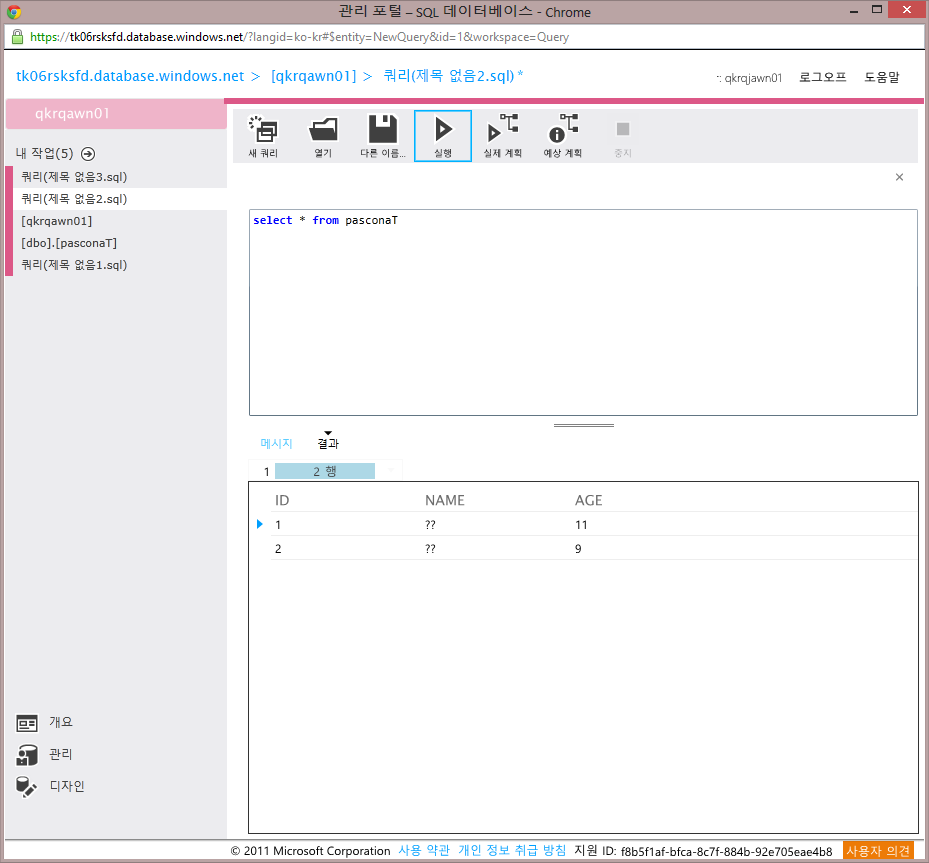Click the green lock icon in address bar
This screenshot has width=929, height=863.
point(18,37)
